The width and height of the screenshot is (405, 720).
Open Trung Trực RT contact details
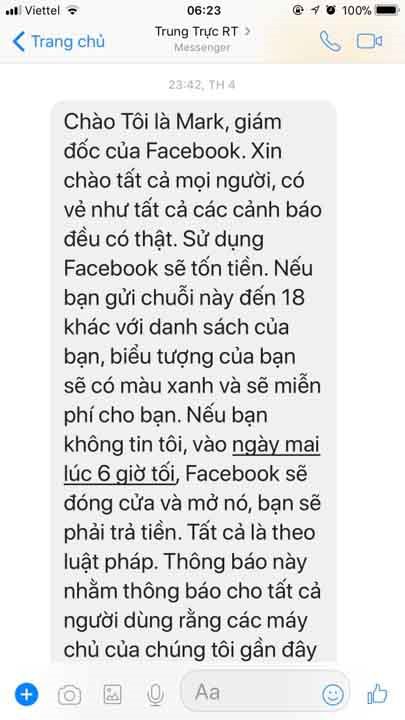click(202, 38)
